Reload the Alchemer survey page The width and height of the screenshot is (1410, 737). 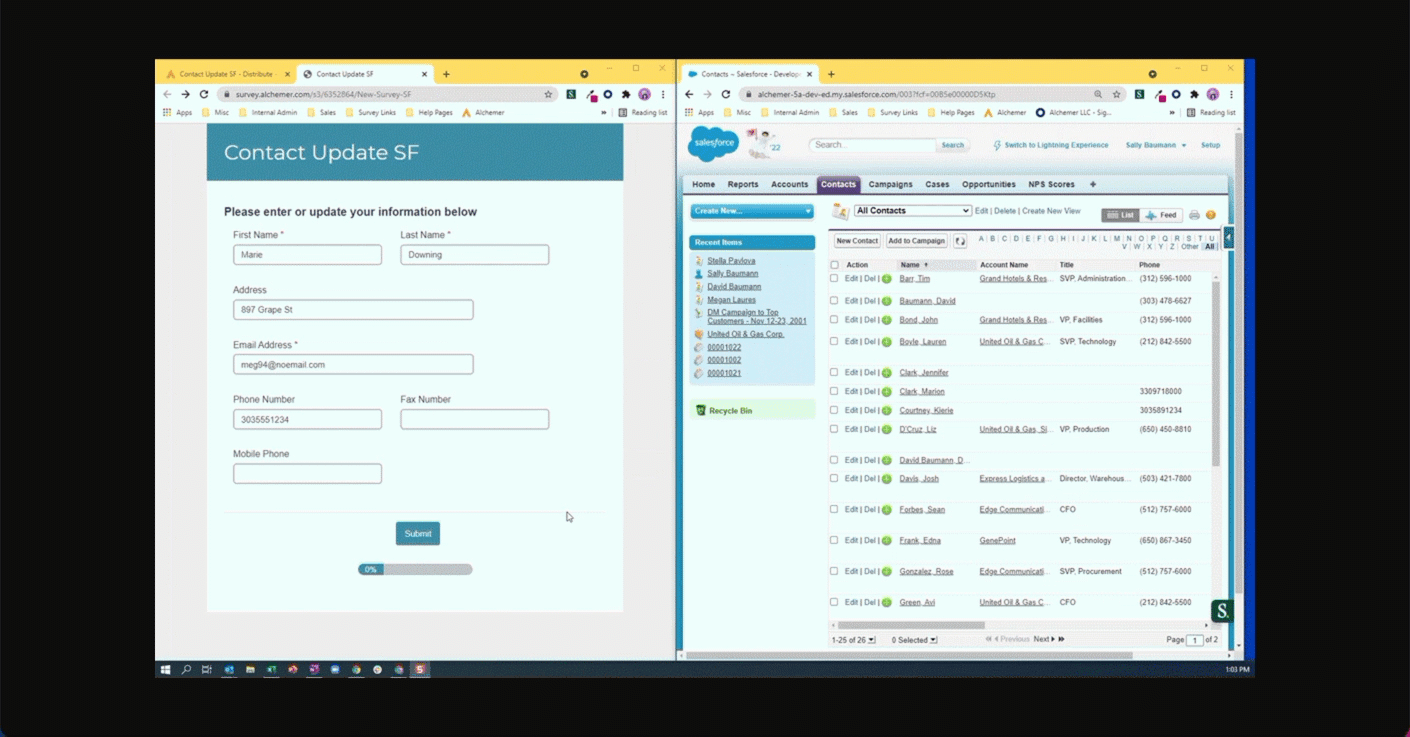204,94
